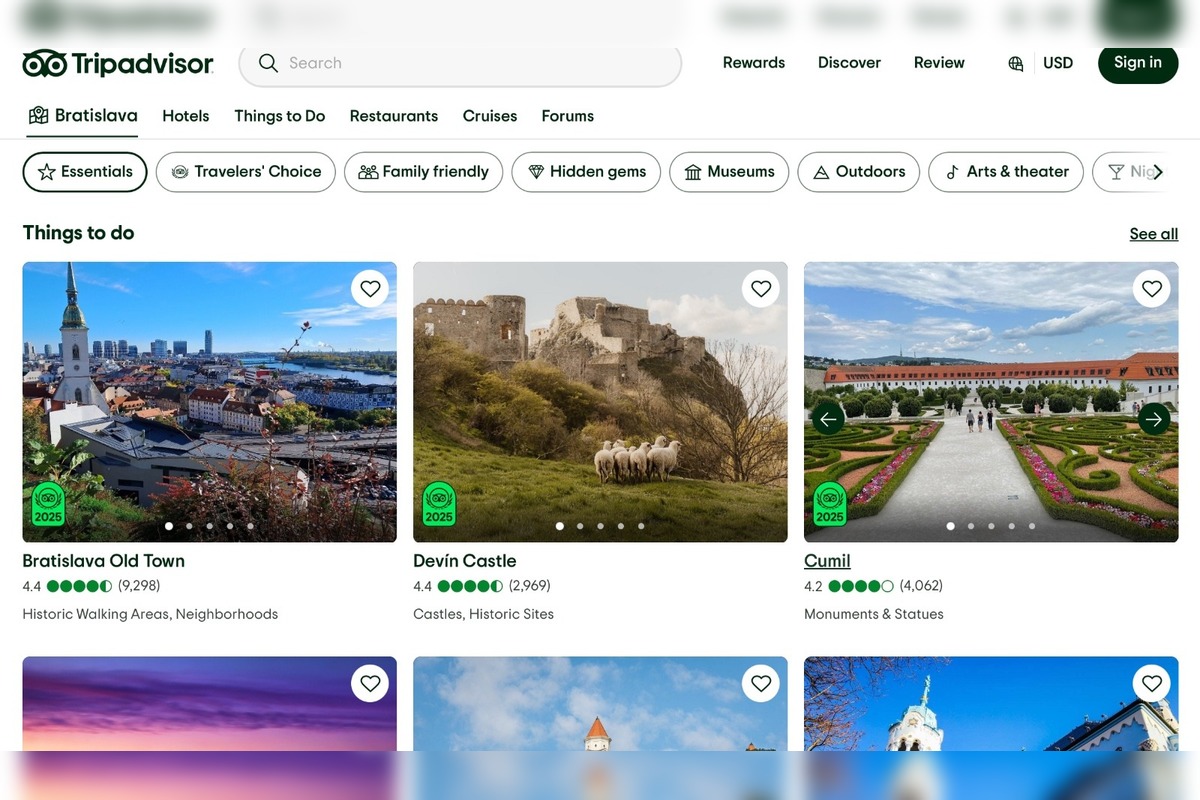This screenshot has width=1200, height=800.
Task: Select the Family friendly category chip
Action: (x=423, y=172)
